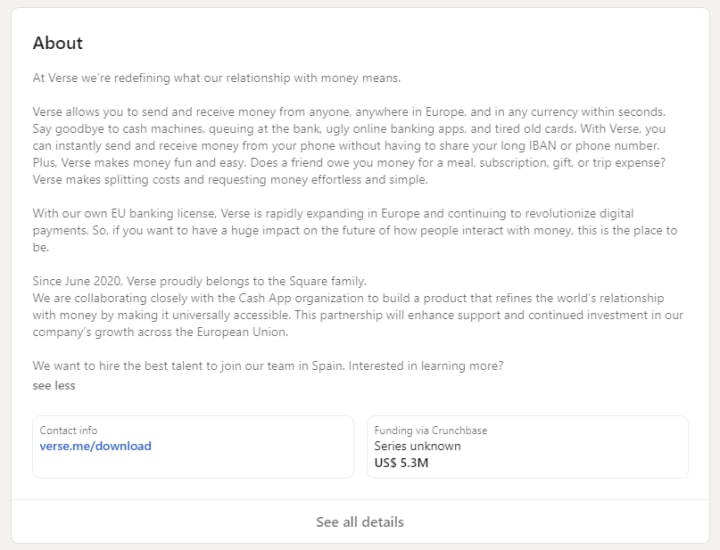Click the "About" section heading

[x=58, y=43]
